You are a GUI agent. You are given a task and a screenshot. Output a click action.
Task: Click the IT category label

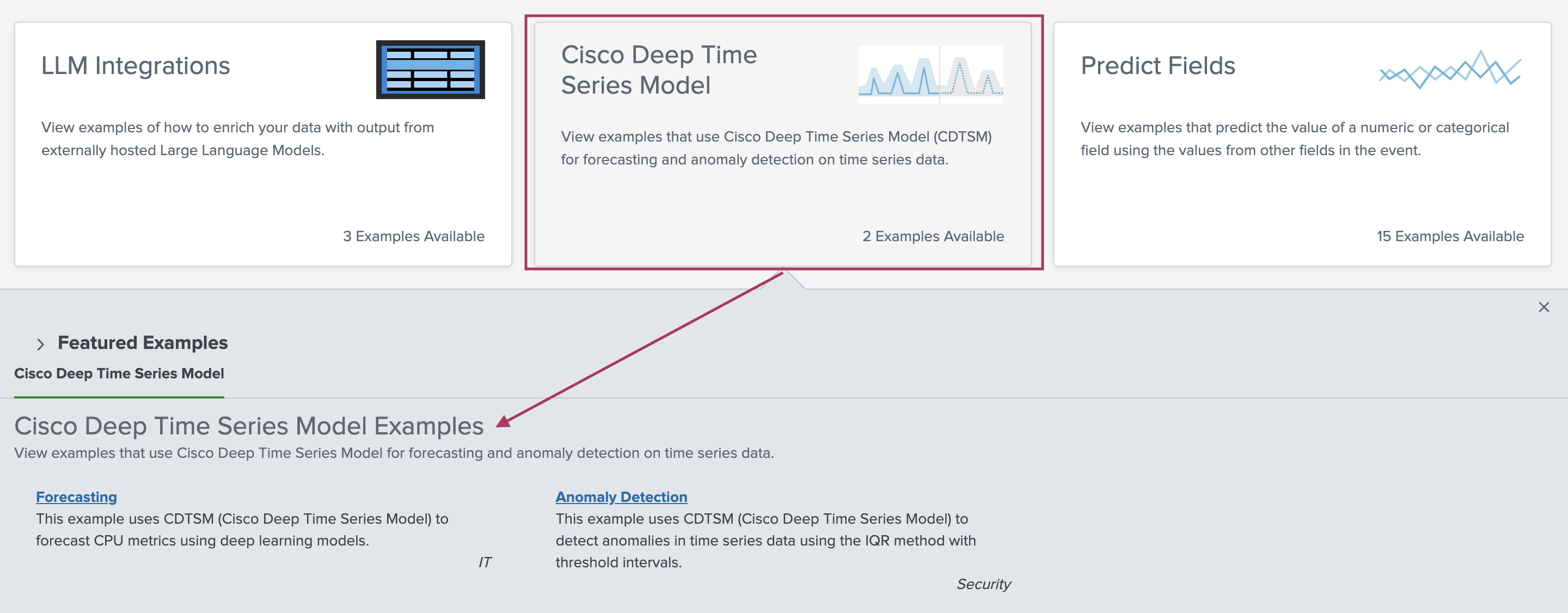point(485,562)
